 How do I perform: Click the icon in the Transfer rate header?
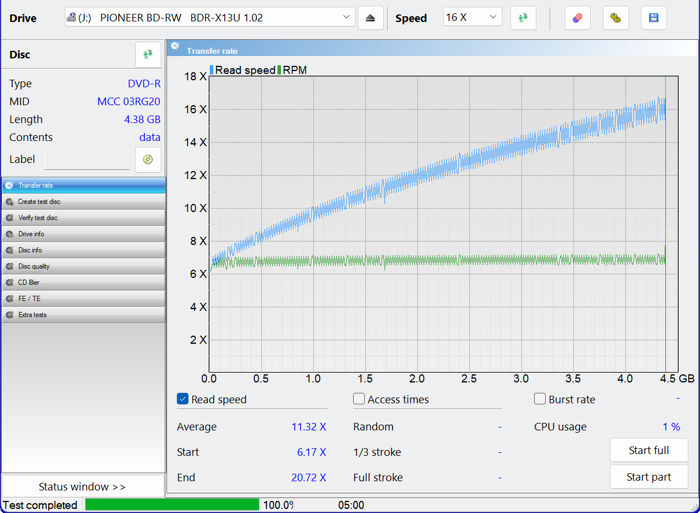pos(175,49)
